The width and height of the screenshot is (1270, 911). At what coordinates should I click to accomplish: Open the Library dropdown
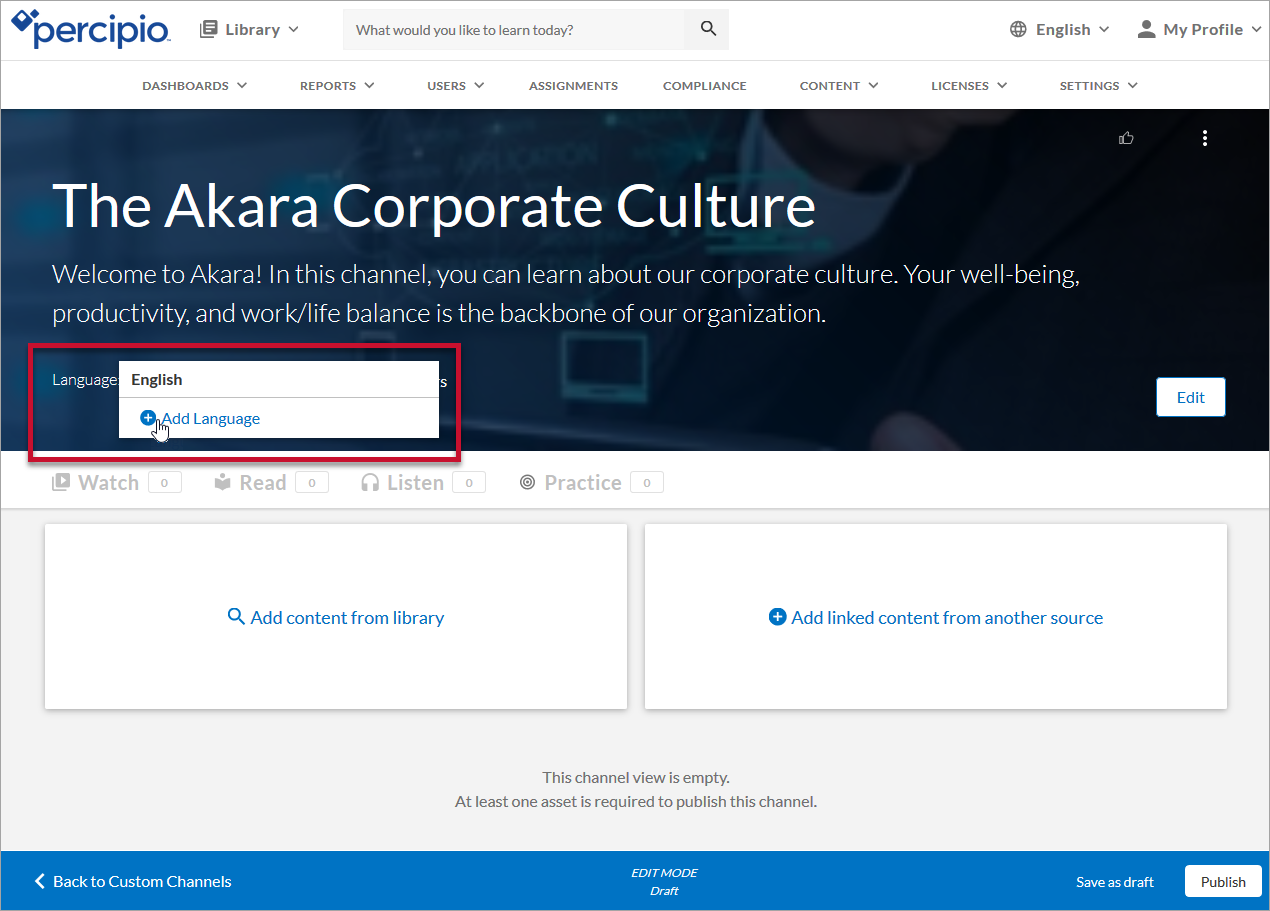(250, 29)
